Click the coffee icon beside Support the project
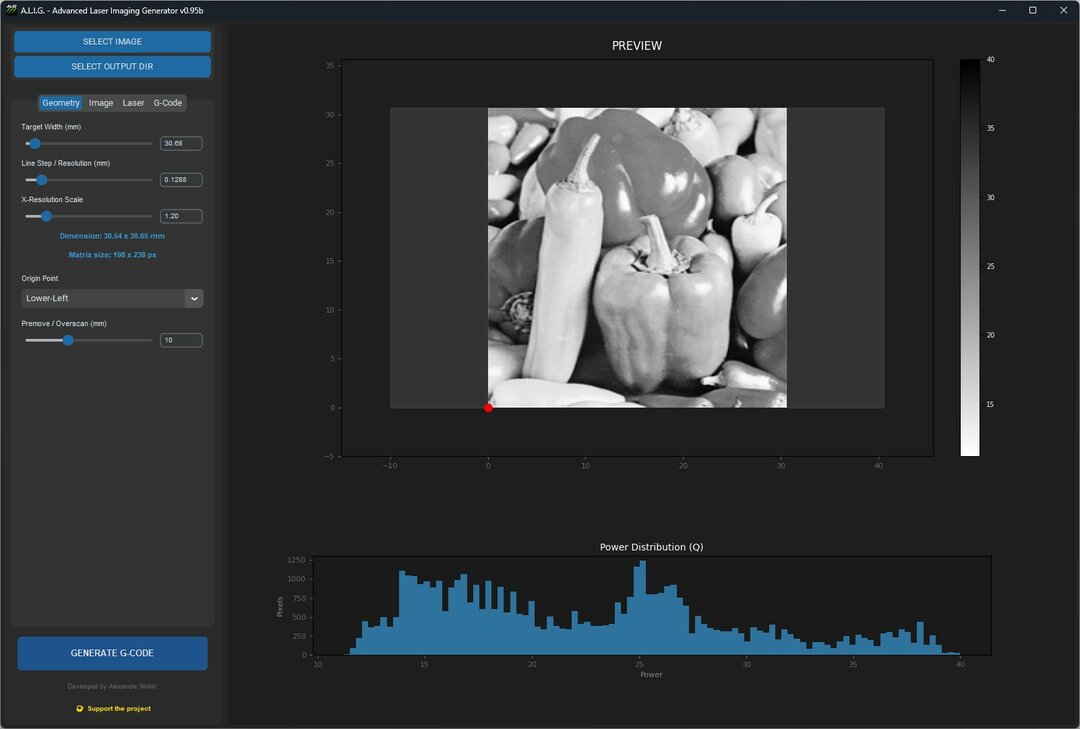 78,708
